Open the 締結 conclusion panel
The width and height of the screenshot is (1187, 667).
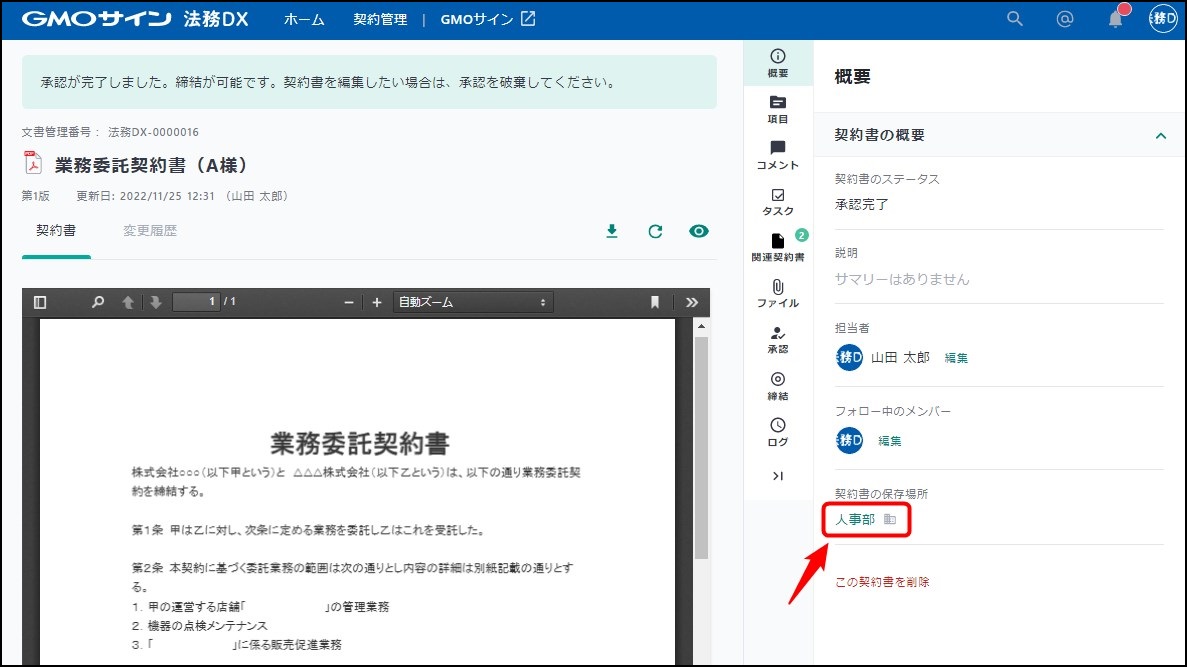777,386
